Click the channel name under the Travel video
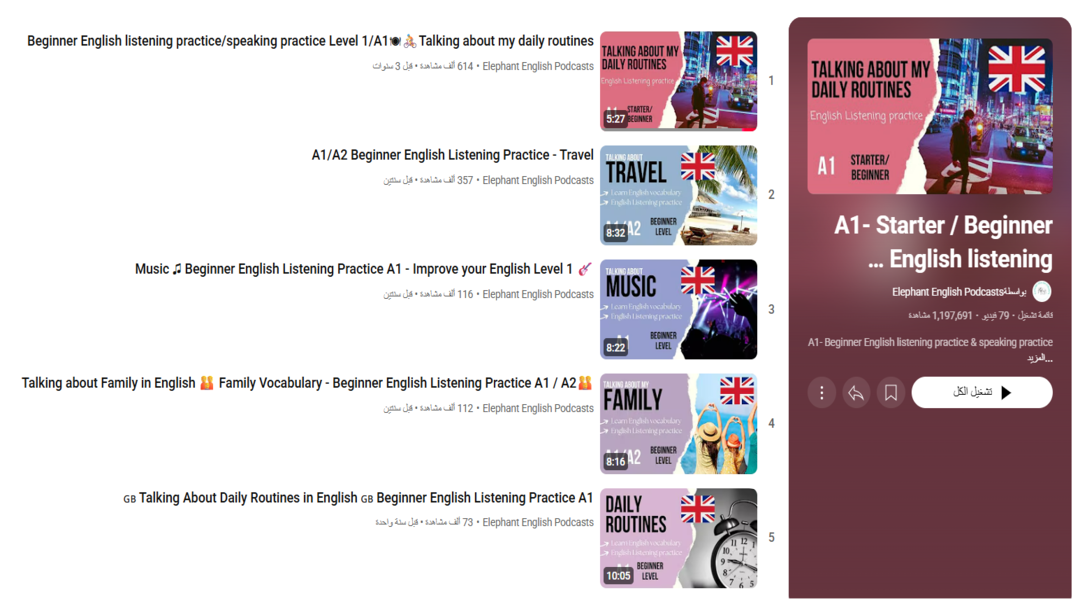The width and height of the screenshot is (1080, 600). click(538, 180)
